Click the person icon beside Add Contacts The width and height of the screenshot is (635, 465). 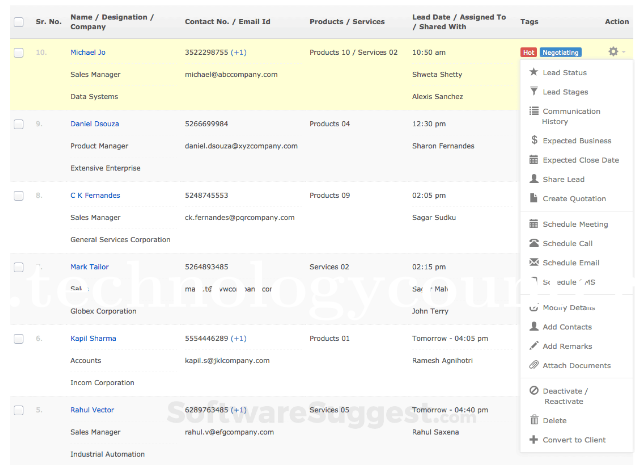pyautogui.click(x=534, y=326)
